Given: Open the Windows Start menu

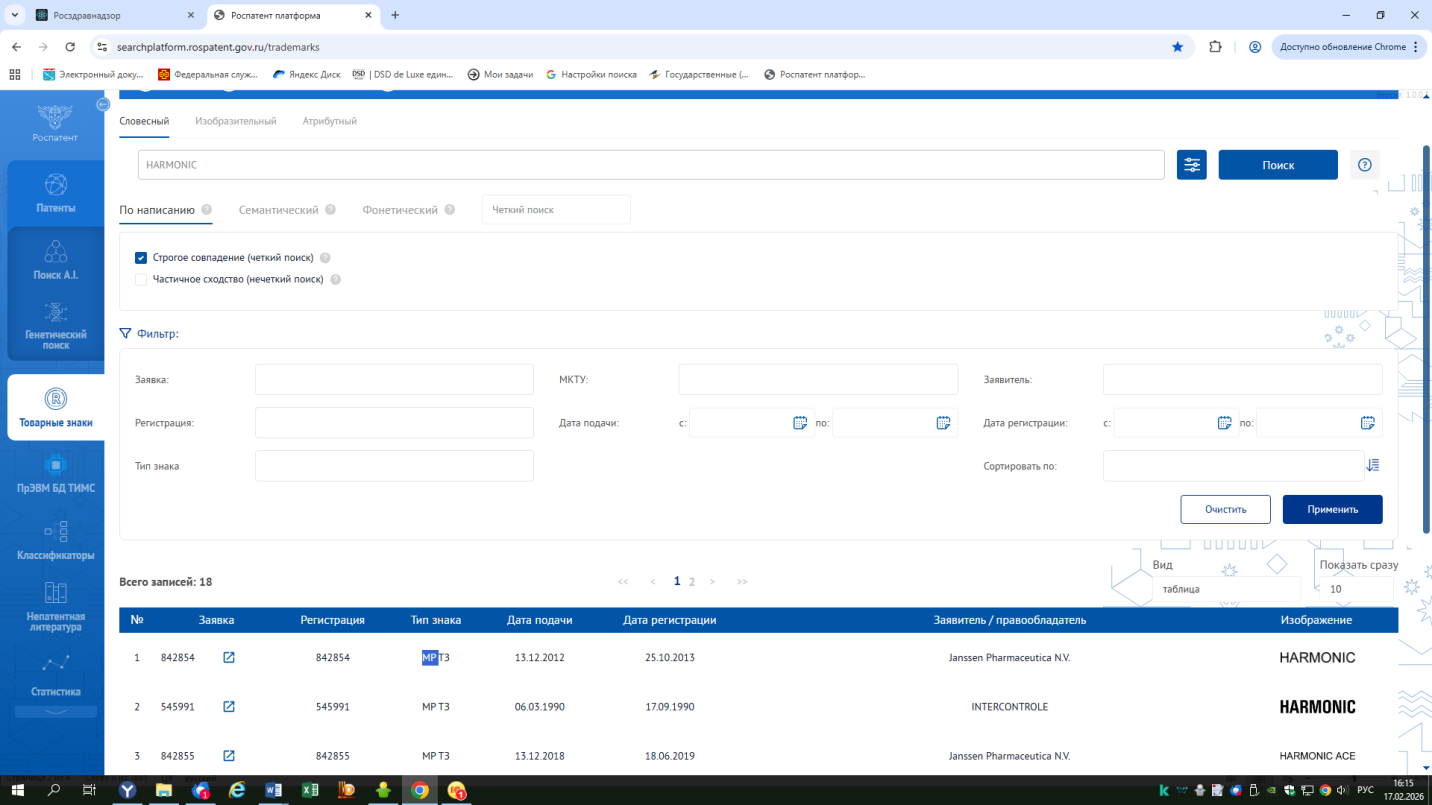Looking at the screenshot, I should click(x=18, y=790).
